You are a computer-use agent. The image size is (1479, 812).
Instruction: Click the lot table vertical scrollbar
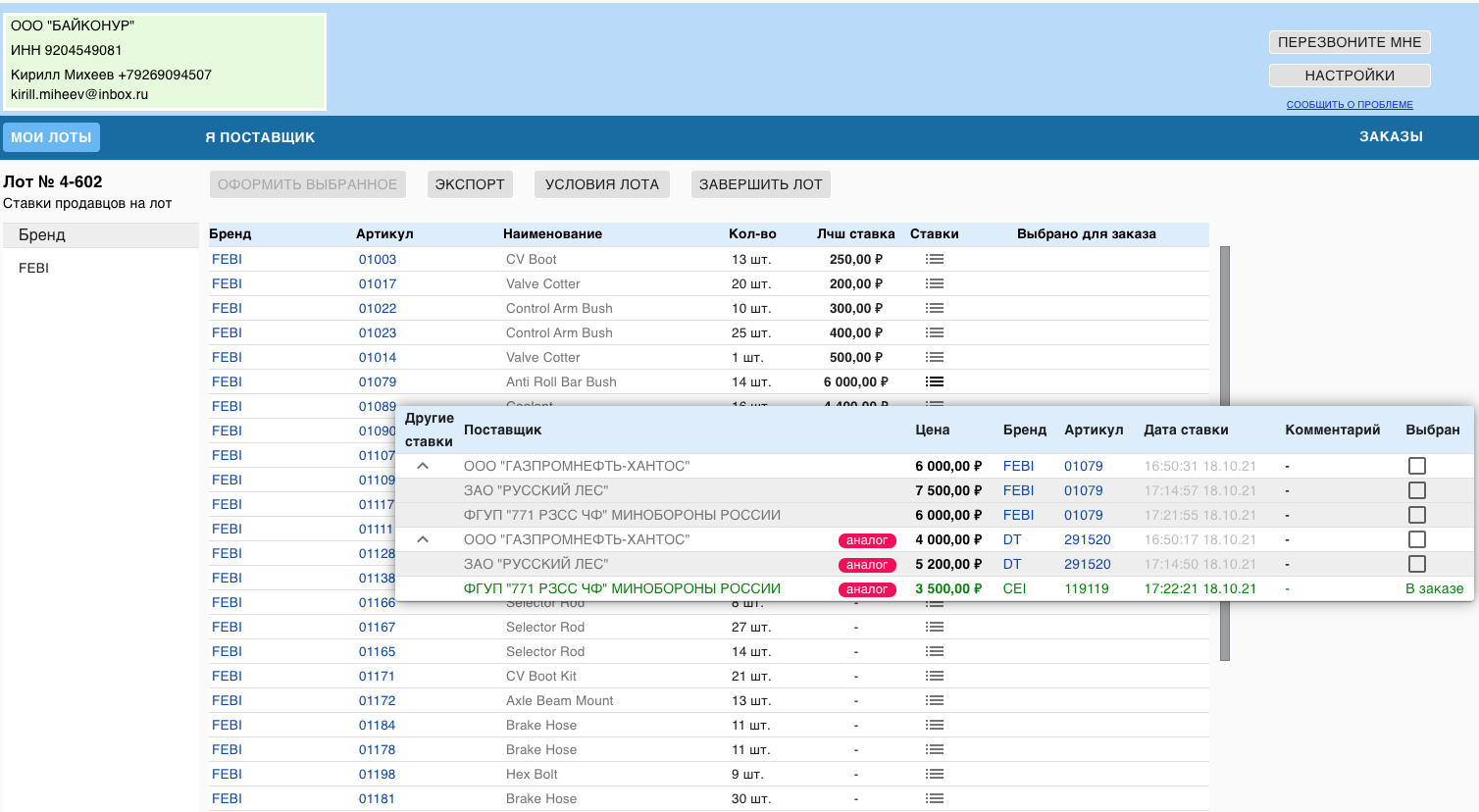[1224, 453]
